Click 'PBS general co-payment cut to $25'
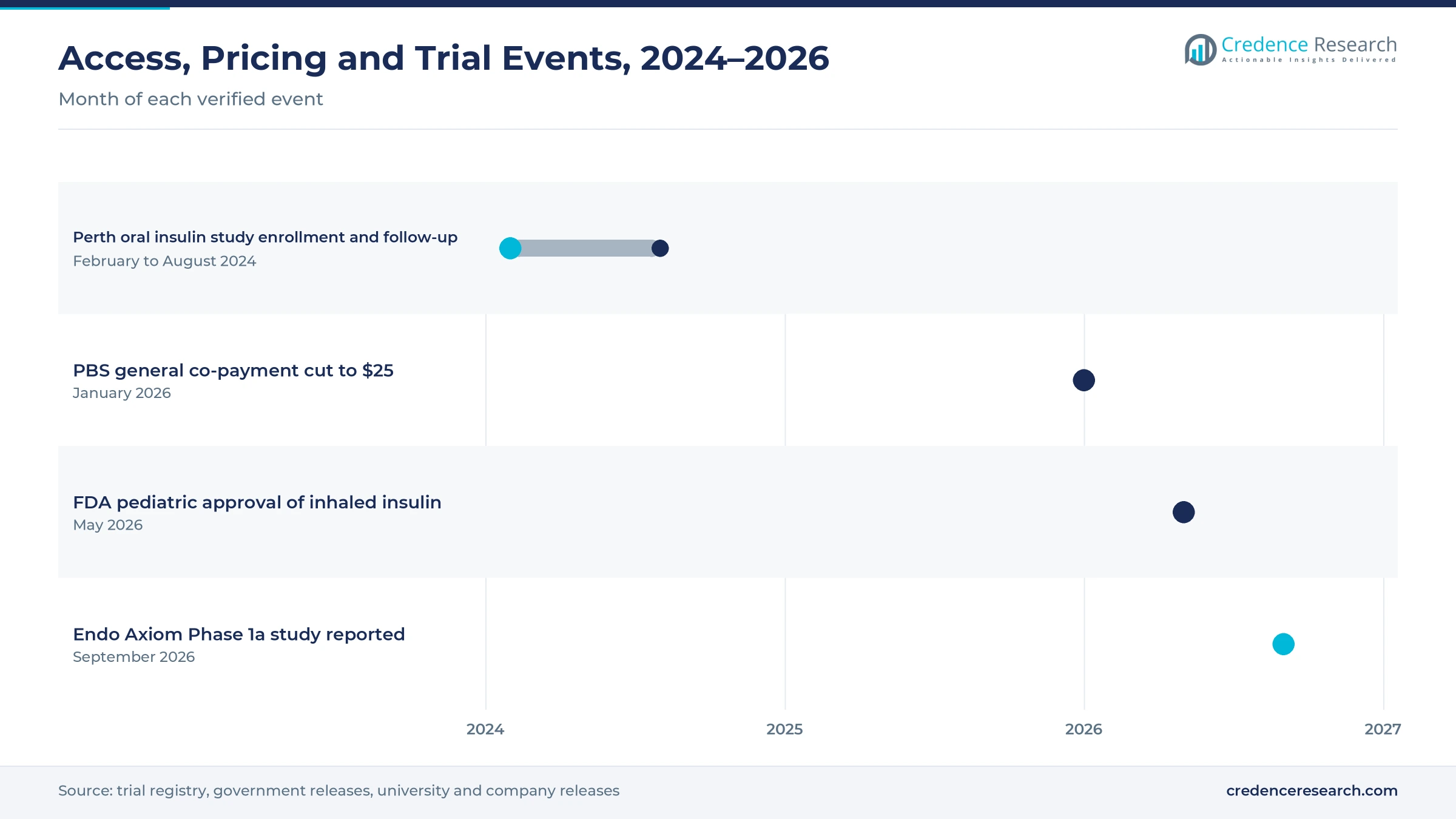 coord(233,370)
